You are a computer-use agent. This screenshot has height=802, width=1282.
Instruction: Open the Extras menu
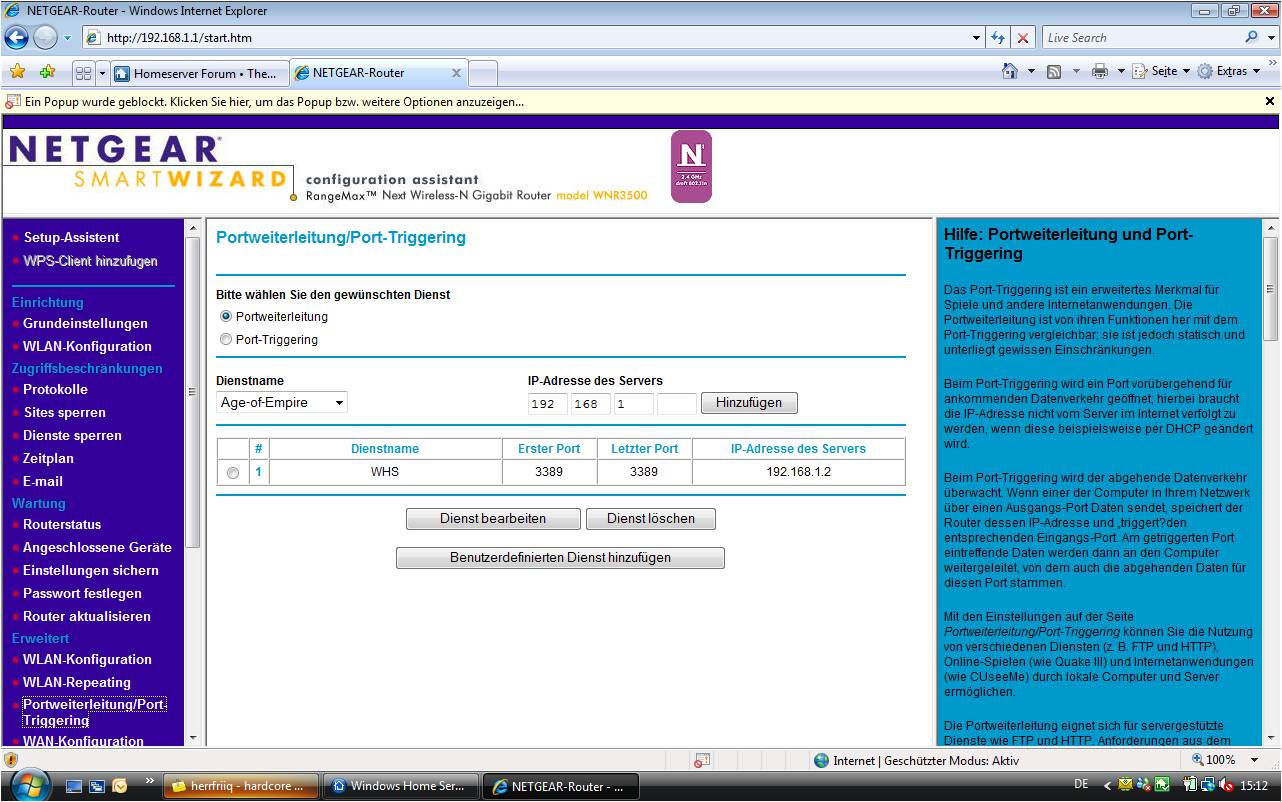(x=1229, y=71)
